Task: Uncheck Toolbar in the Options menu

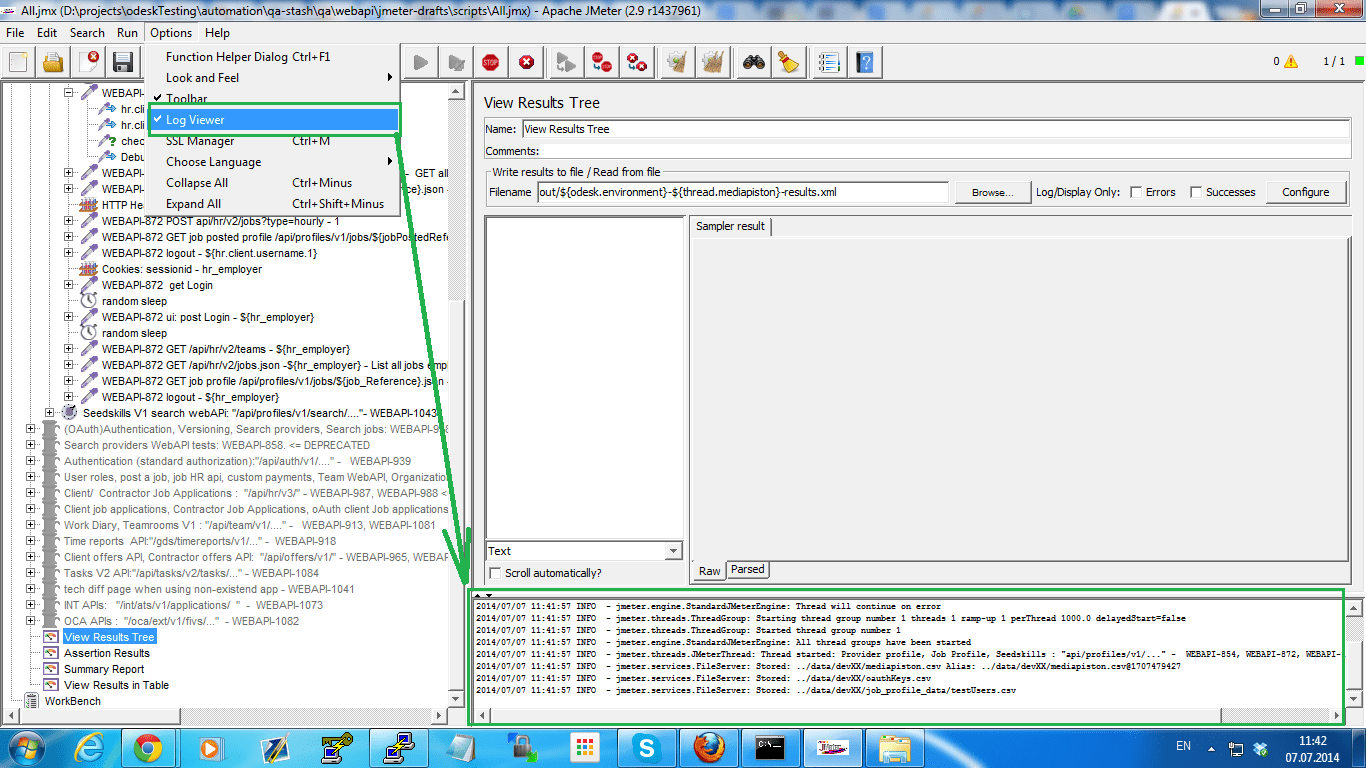Action: (x=274, y=99)
